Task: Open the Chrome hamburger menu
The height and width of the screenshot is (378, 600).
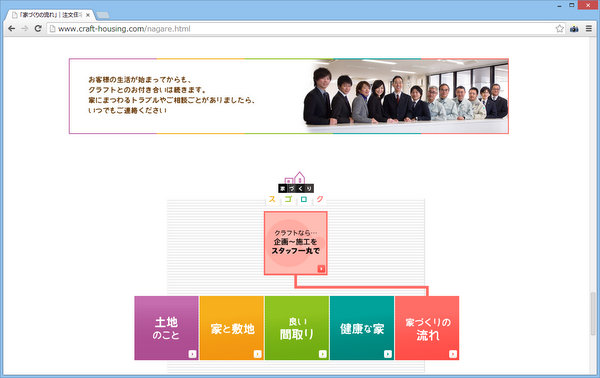Action: (589, 29)
